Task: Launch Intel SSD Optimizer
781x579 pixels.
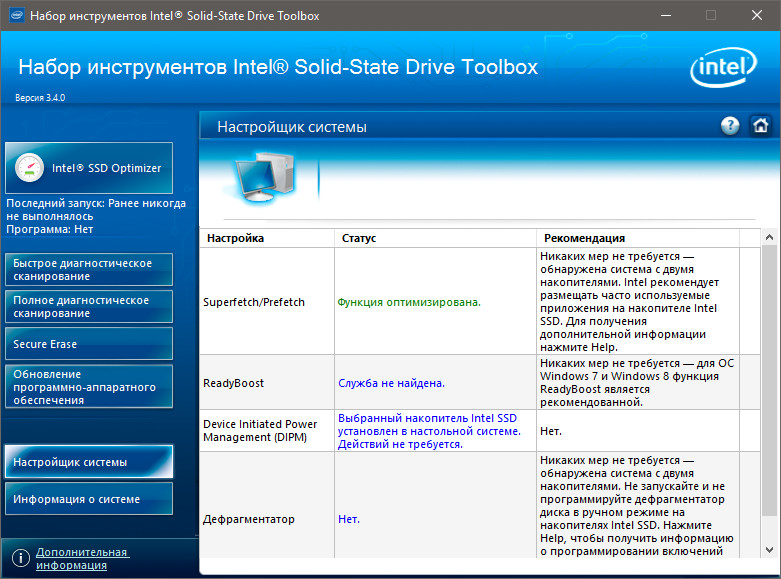Action: point(89,168)
